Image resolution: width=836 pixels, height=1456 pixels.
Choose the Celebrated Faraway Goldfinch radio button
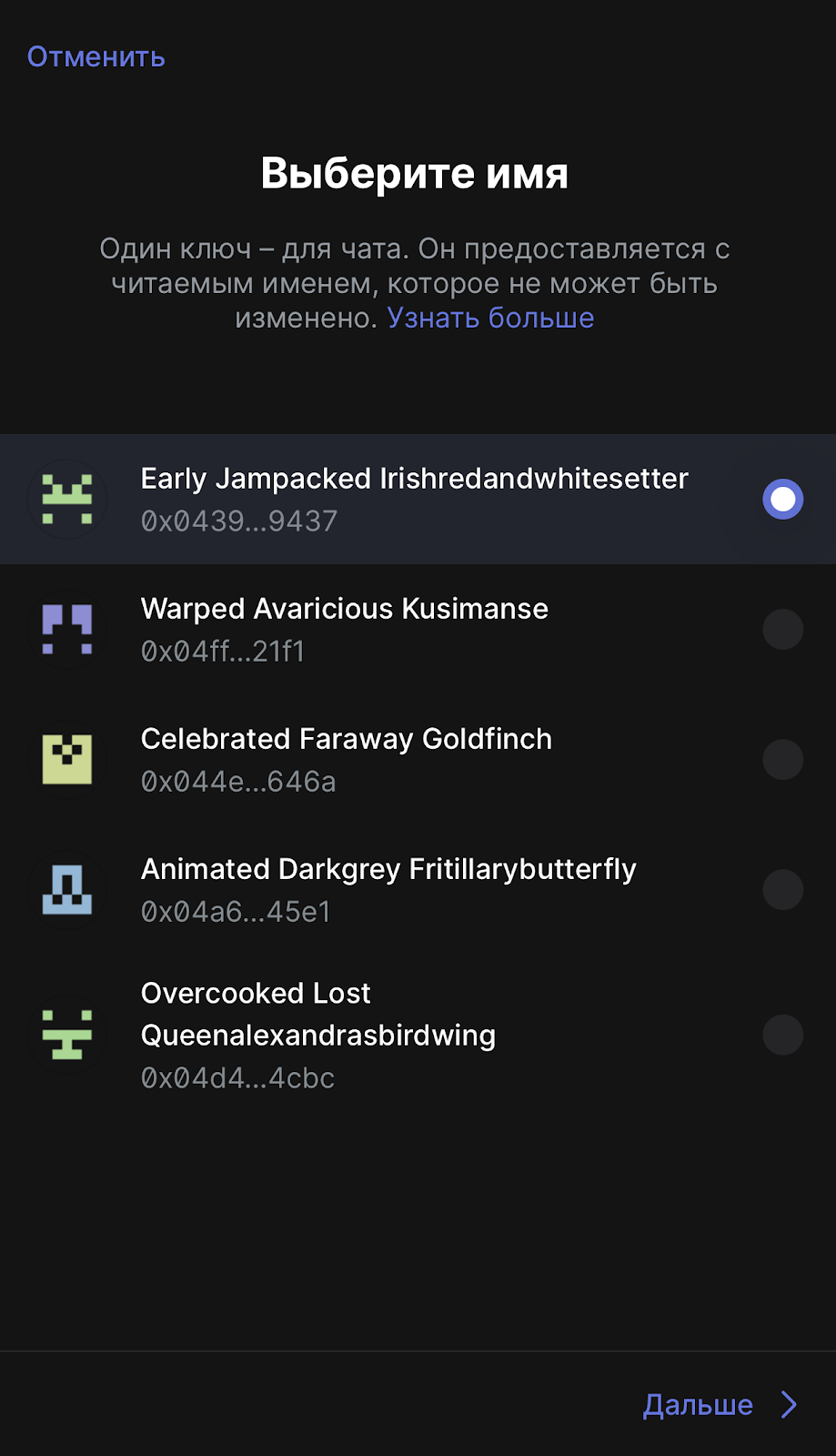(x=782, y=760)
